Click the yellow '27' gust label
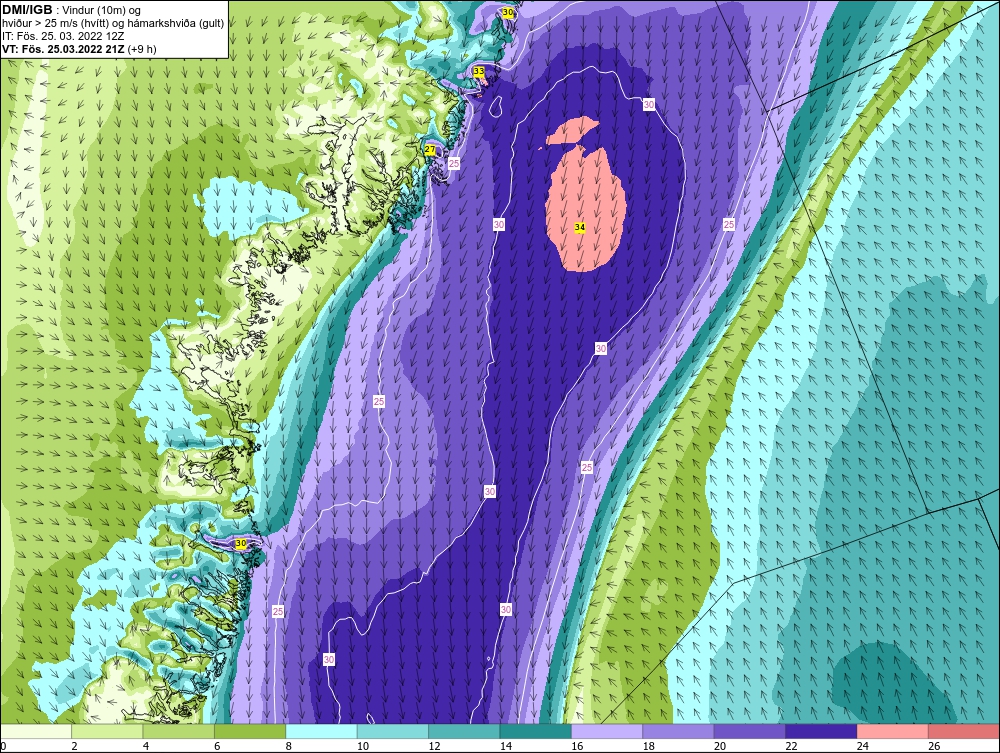 click(x=430, y=149)
